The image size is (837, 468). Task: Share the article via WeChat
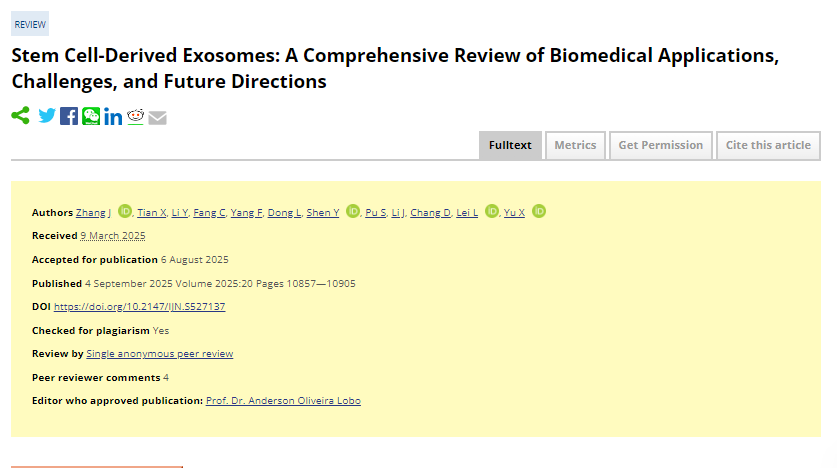(91, 116)
